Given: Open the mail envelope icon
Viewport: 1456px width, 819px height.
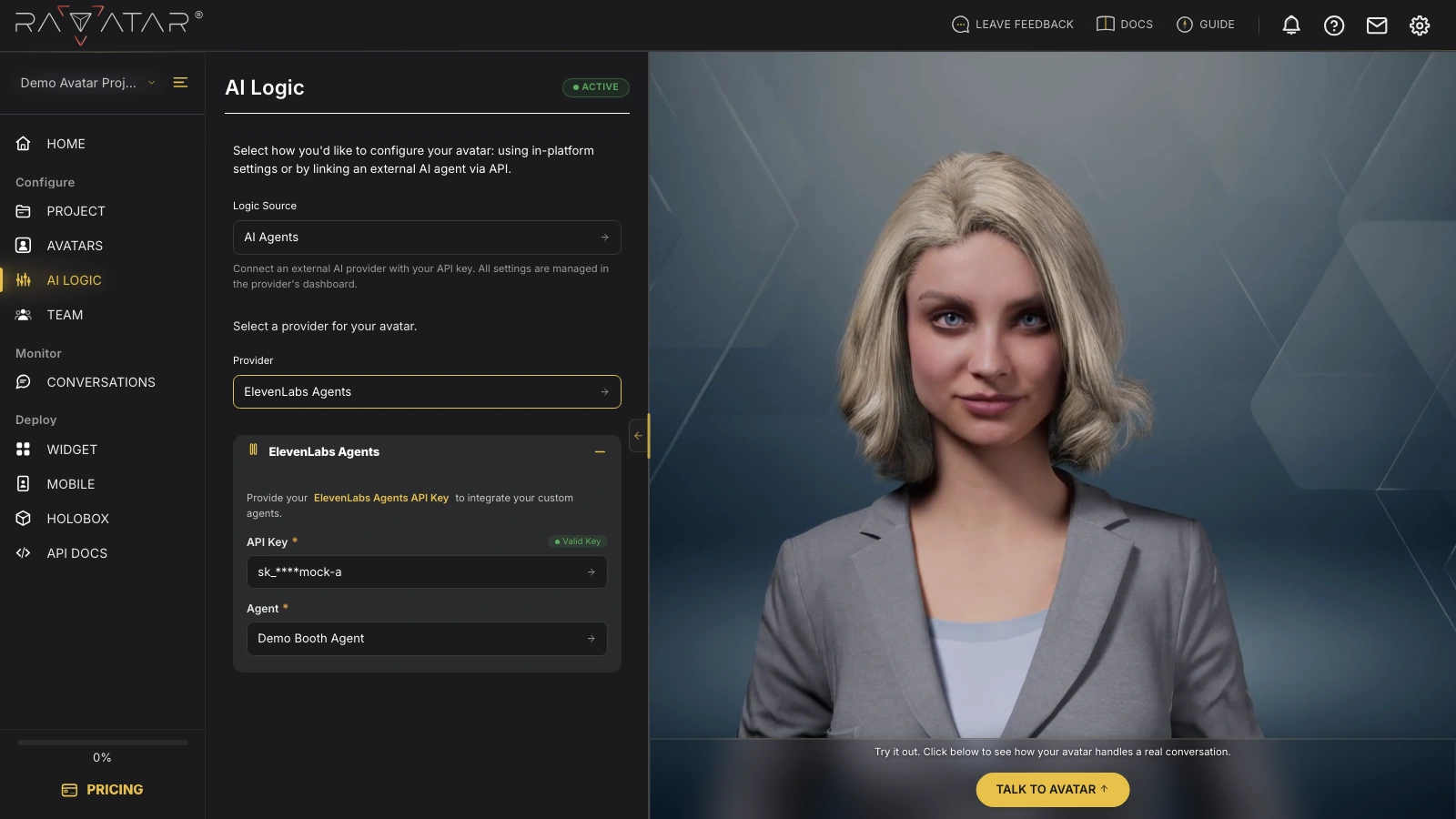Looking at the screenshot, I should point(1377,25).
